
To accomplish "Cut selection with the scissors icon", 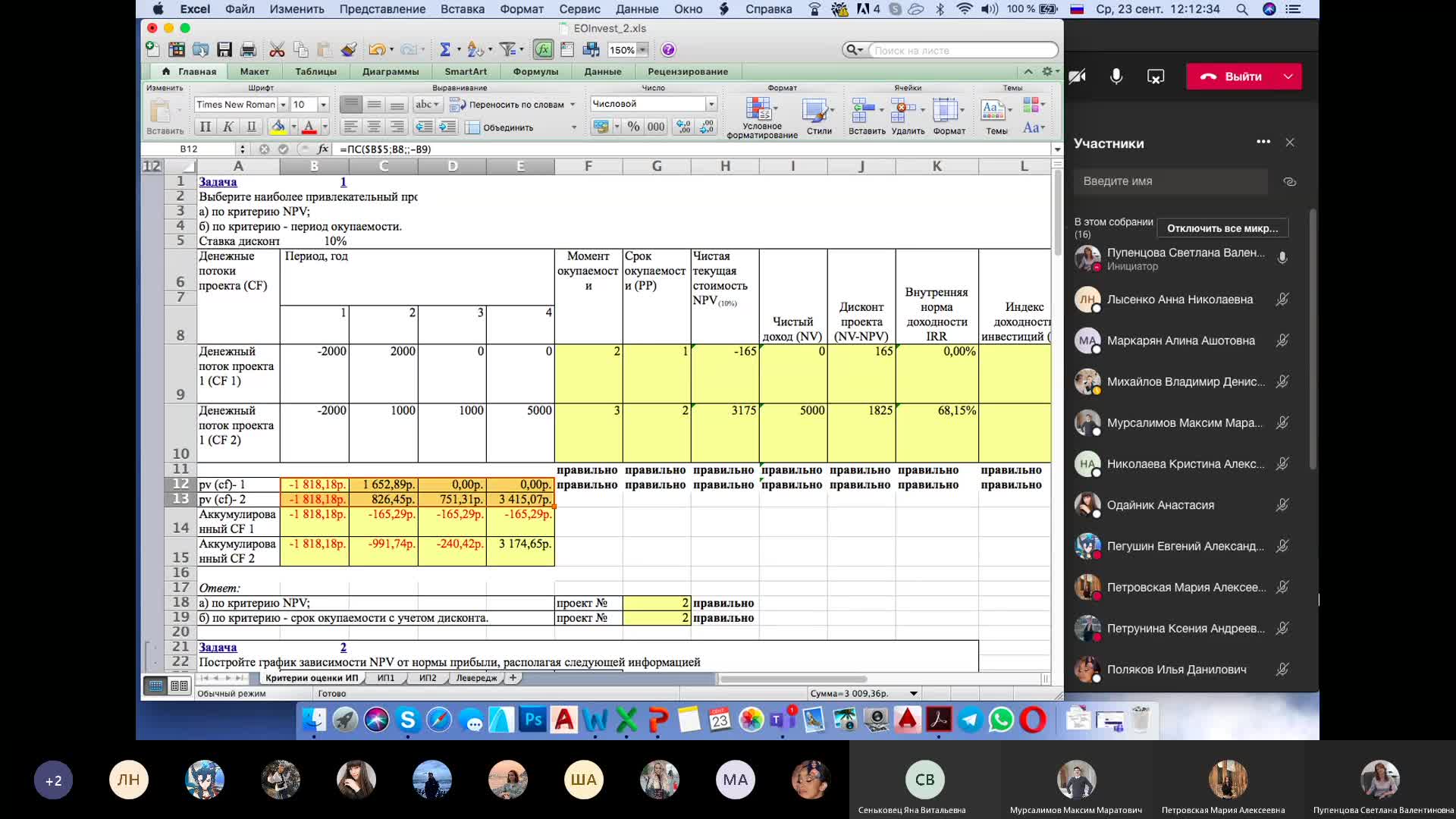I will point(277,50).
